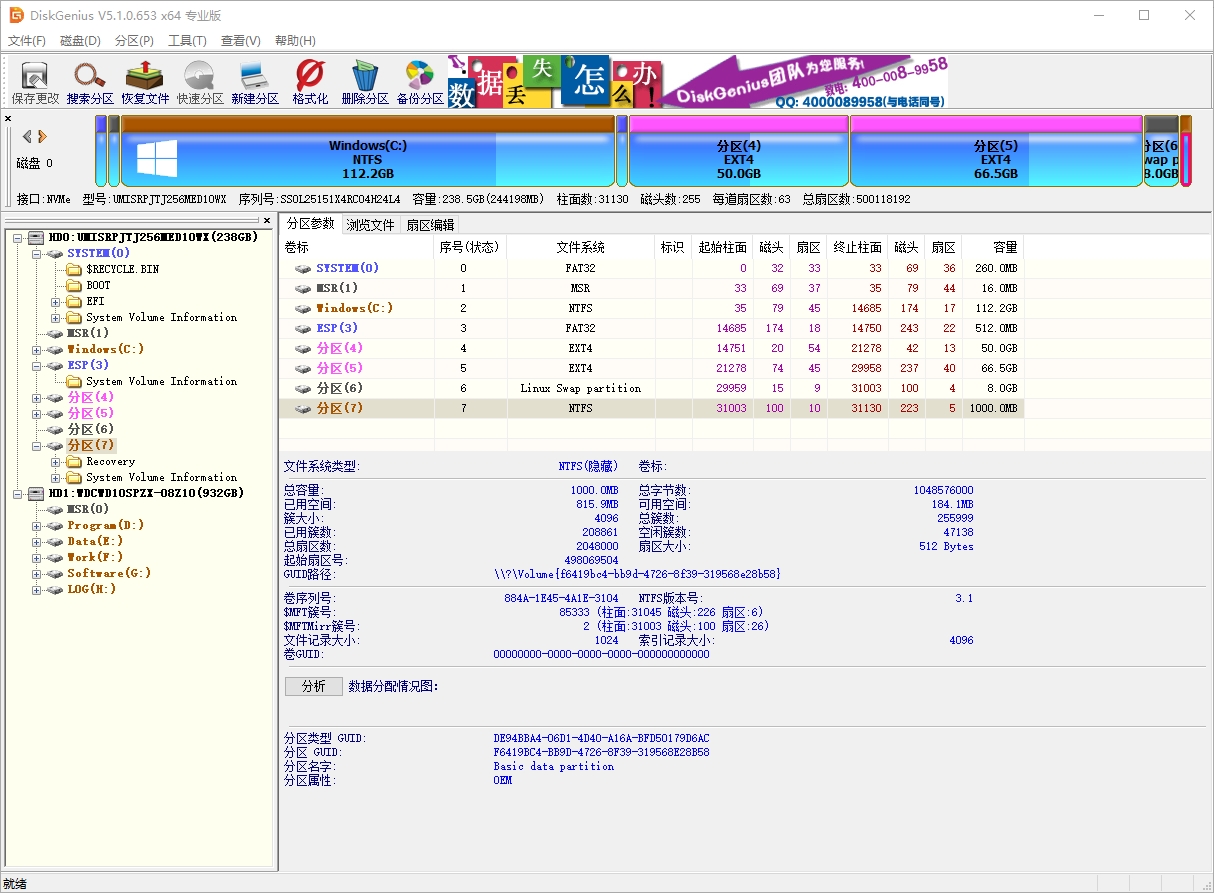Image resolution: width=1214 pixels, height=893 pixels.
Task: Click the EFI folder icon in tree
Action: (74, 301)
